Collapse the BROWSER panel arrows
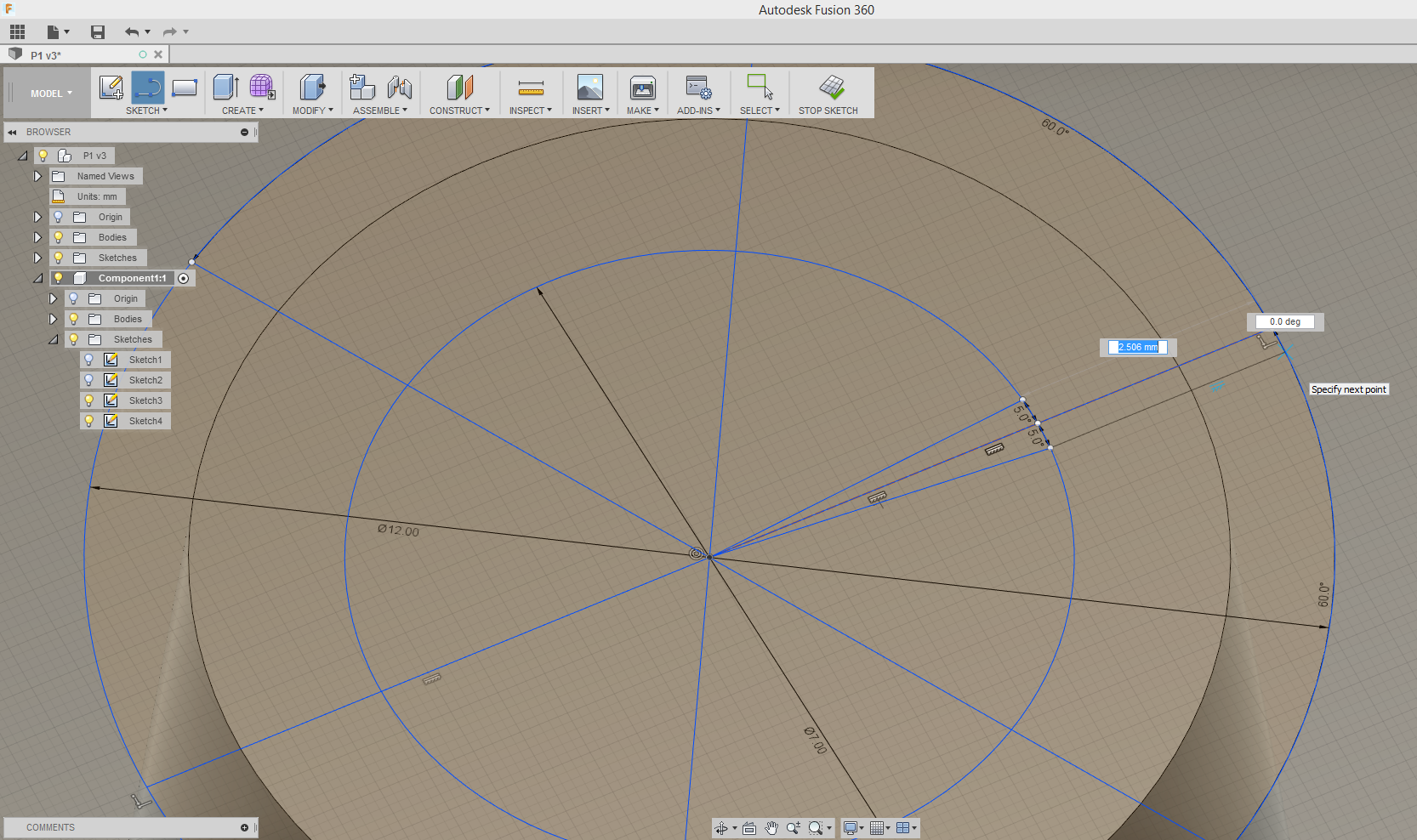 tap(12, 132)
